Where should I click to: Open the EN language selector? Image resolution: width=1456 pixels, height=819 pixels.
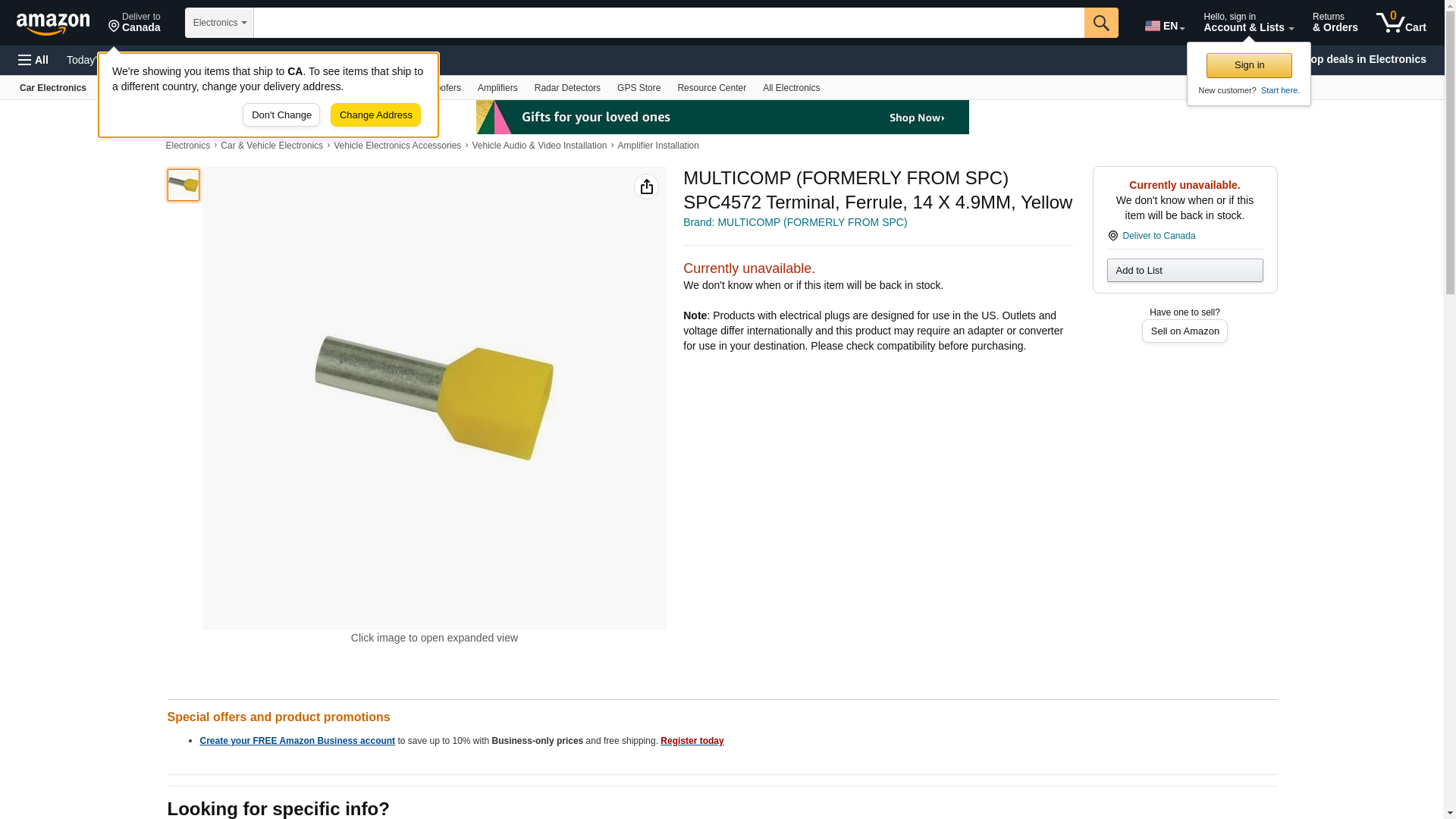pyautogui.click(x=1165, y=26)
